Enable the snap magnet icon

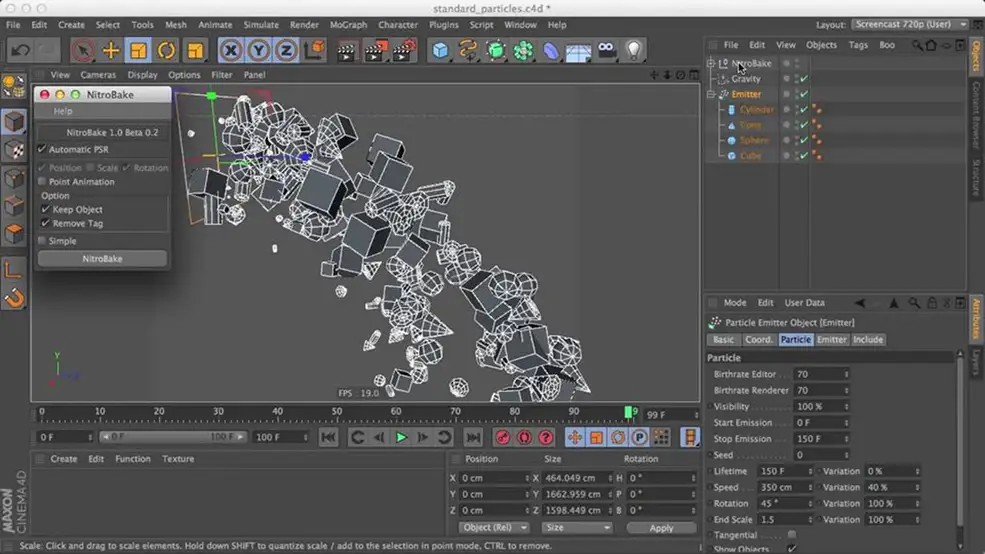click(14, 298)
